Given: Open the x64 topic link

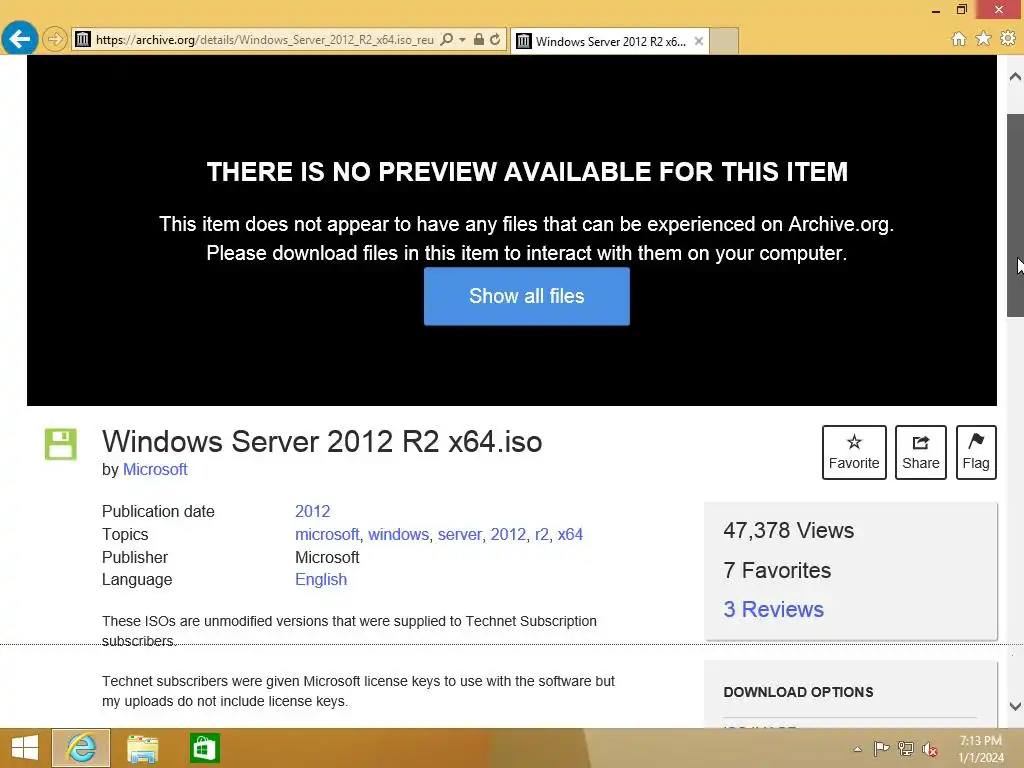Looking at the screenshot, I should pos(570,534).
